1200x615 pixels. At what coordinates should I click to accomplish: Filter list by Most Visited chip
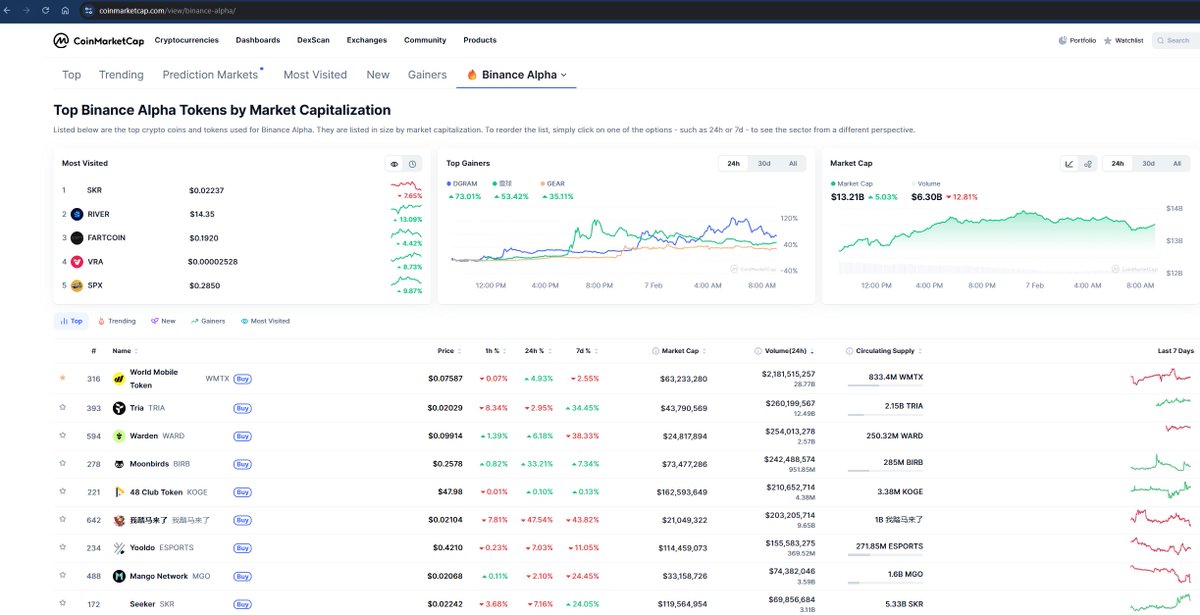(265, 321)
